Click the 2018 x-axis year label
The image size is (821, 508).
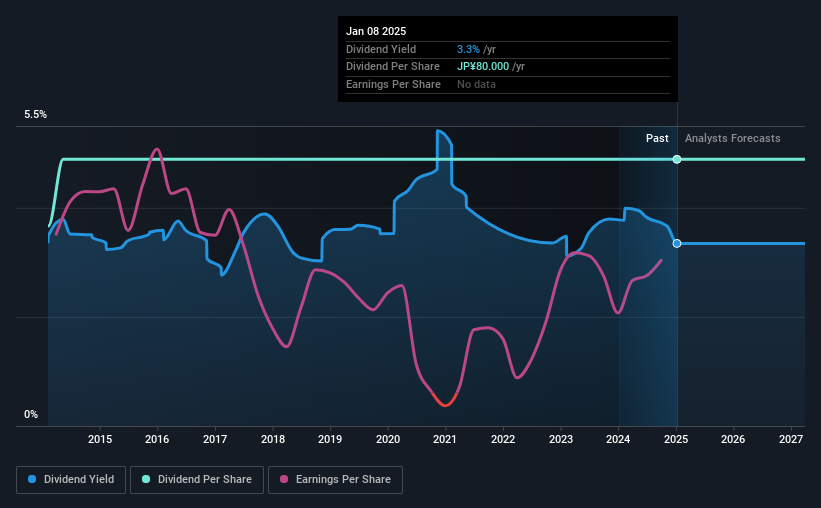click(x=273, y=439)
